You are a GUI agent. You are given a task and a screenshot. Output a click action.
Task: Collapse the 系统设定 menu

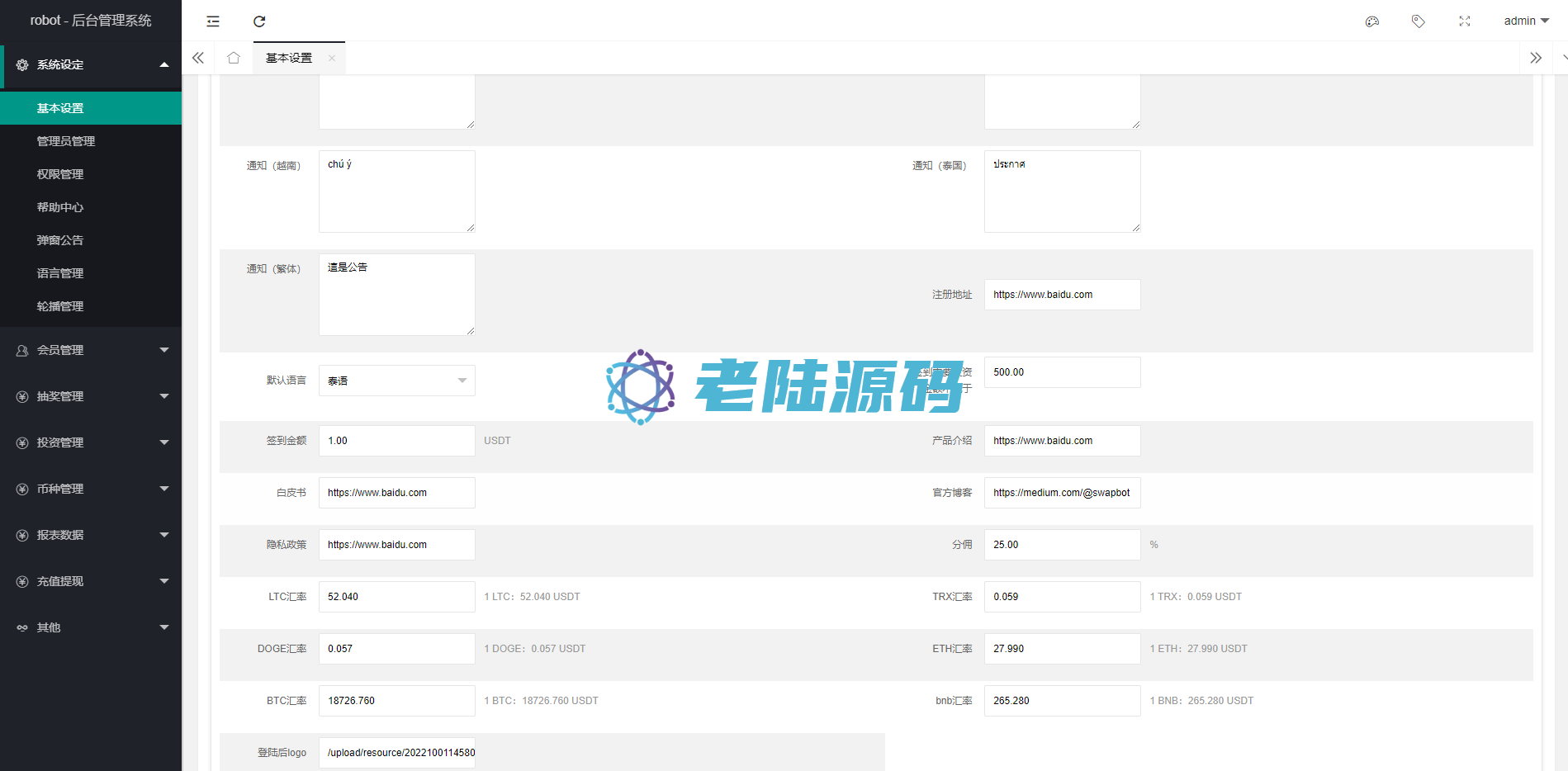(x=91, y=64)
